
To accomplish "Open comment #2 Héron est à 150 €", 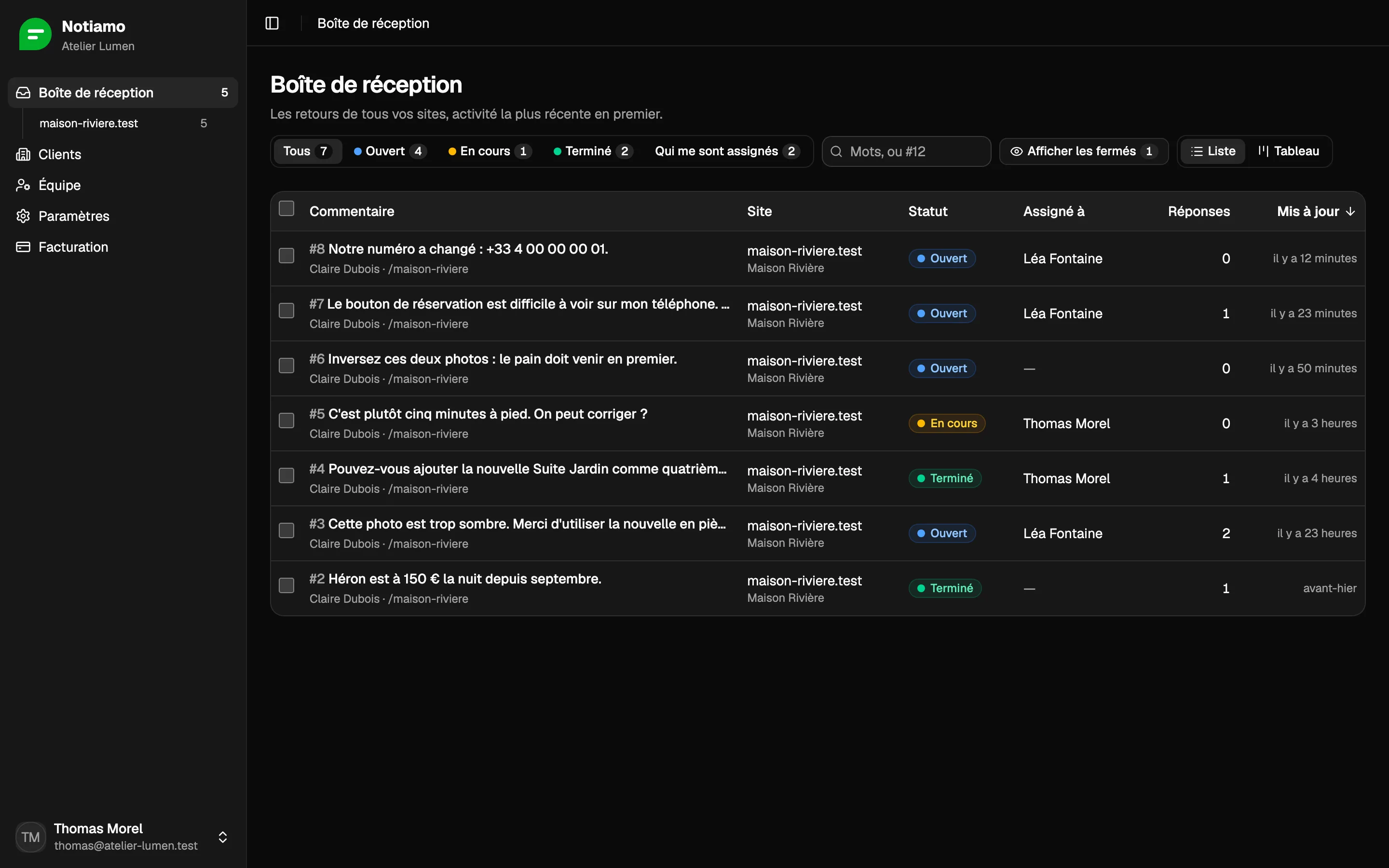I will point(456,579).
